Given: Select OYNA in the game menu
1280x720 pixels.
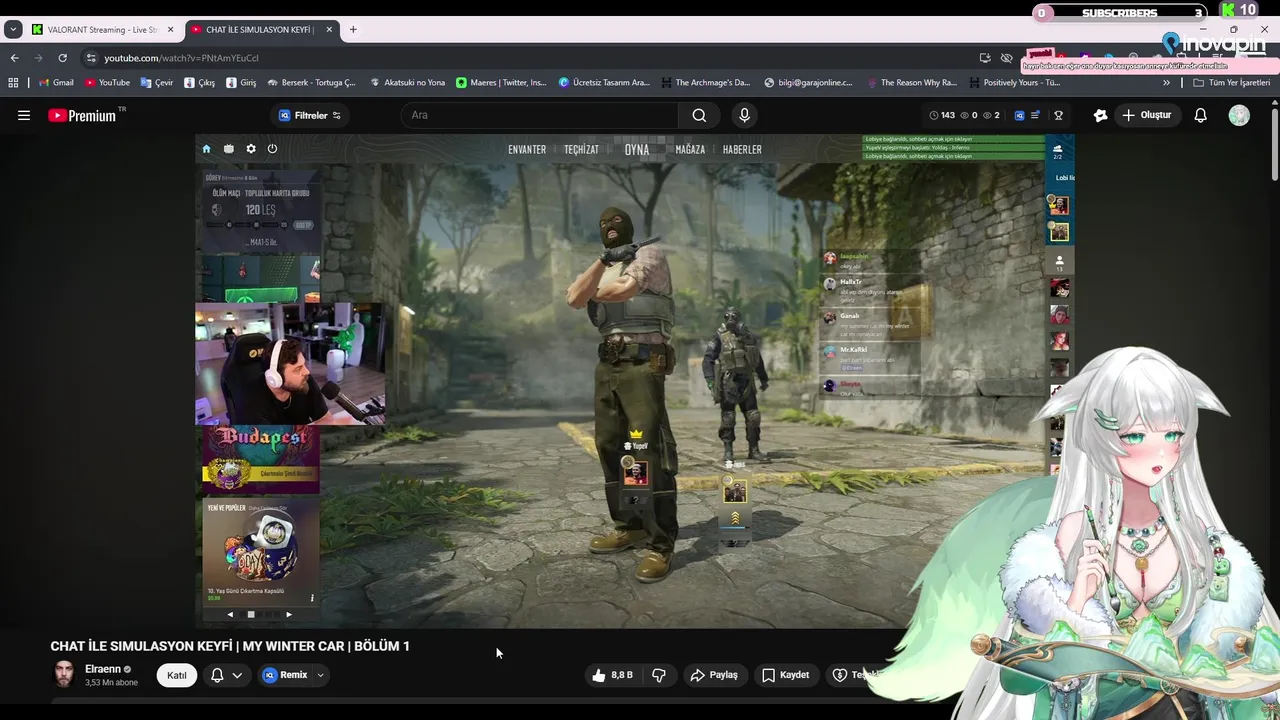Looking at the screenshot, I should tap(637, 150).
